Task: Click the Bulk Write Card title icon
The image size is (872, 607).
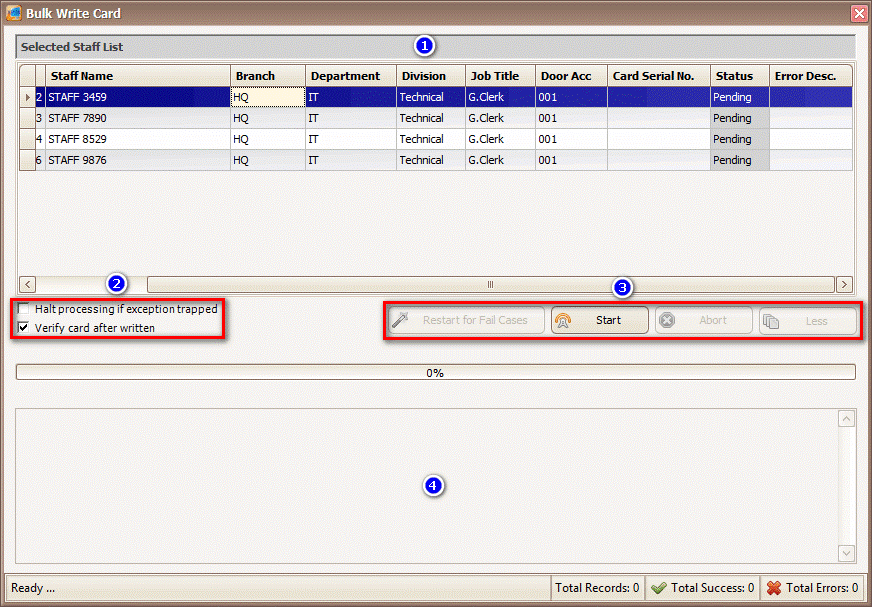Action: pyautogui.click(x=13, y=13)
